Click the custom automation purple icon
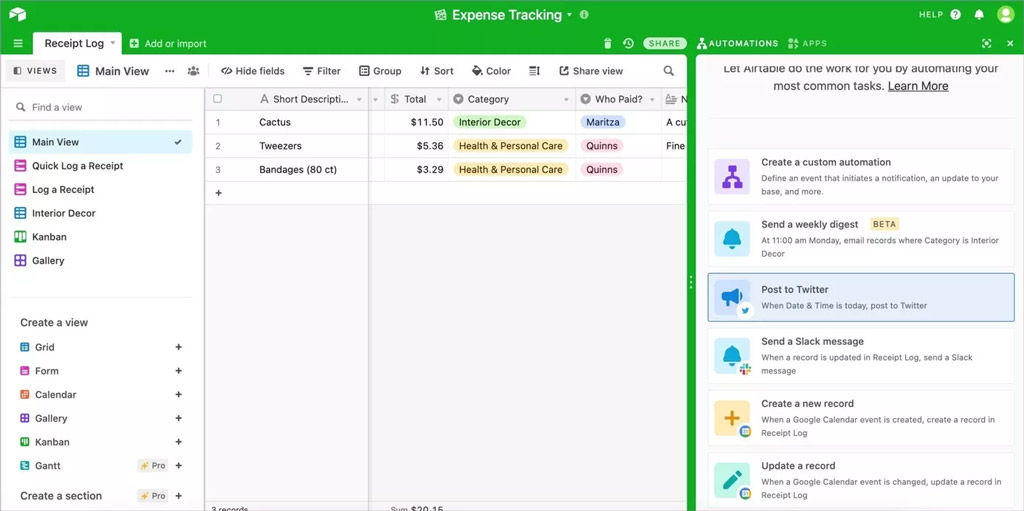1024x511 pixels. 732,176
